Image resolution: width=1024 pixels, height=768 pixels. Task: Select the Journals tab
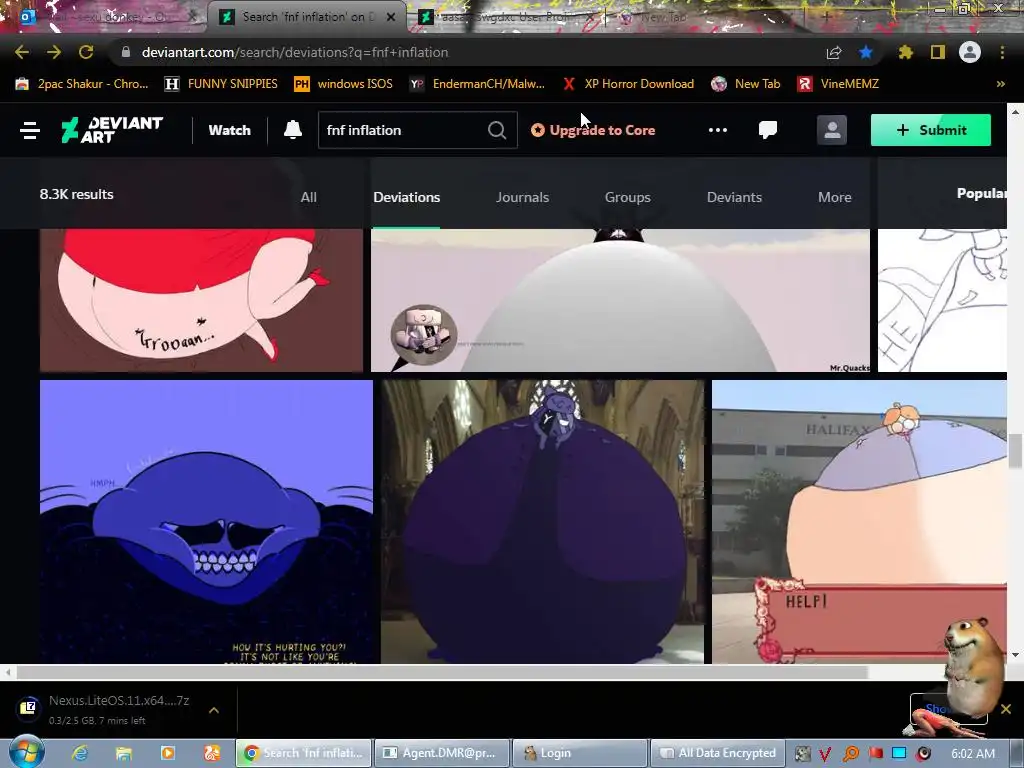coord(522,197)
